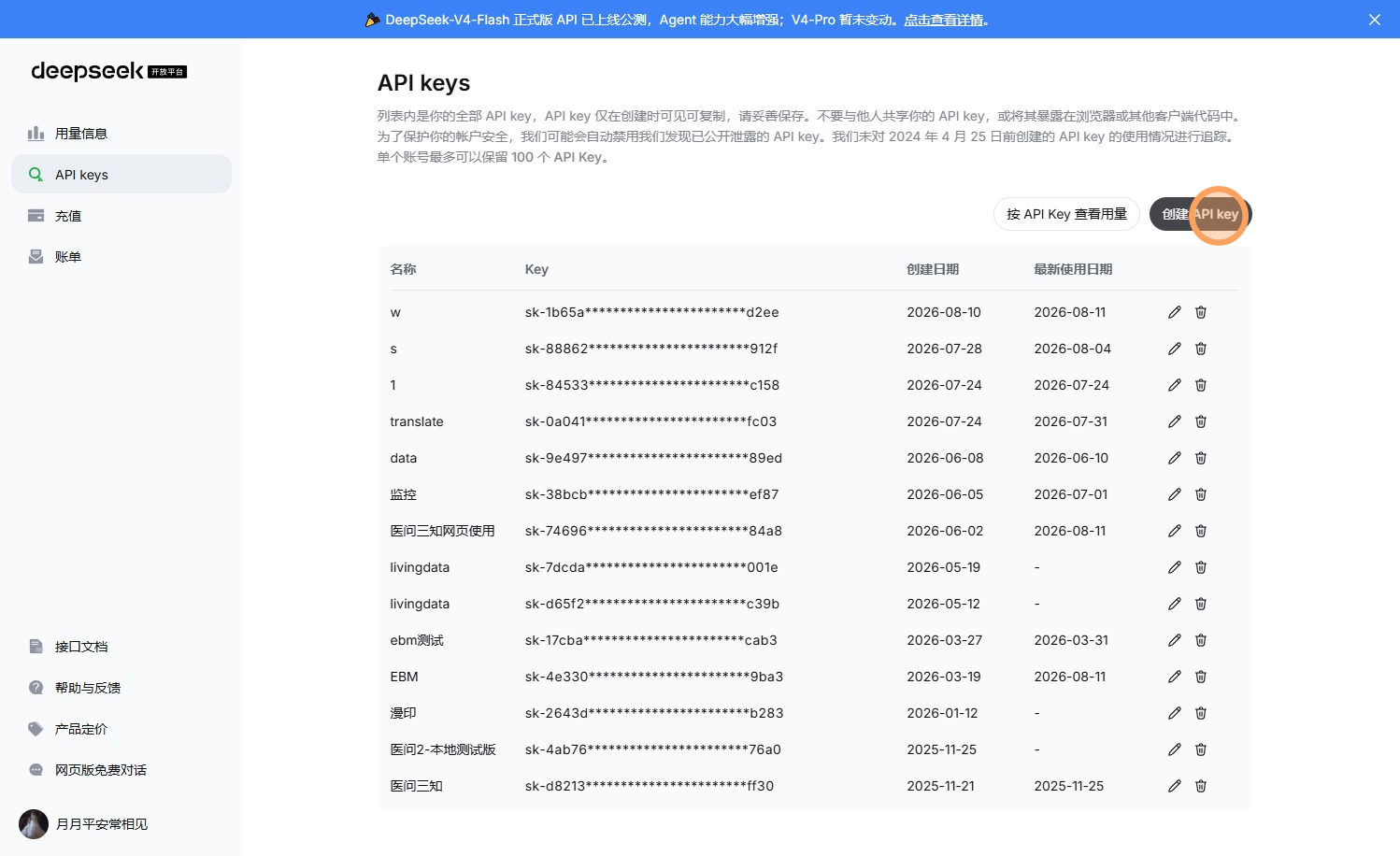Click the 最新使用日期 column header
This screenshot has height=856, width=1400.
point(1073,269)
